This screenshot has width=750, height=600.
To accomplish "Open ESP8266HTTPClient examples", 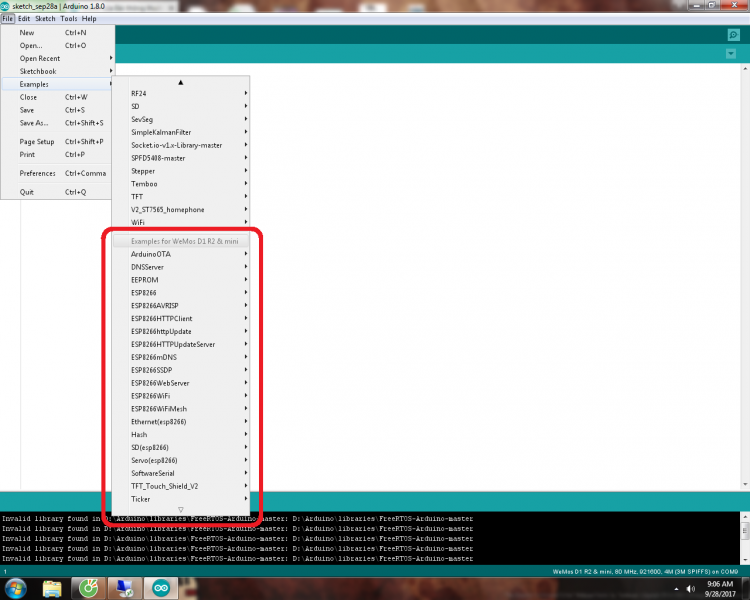I will [181, 319].
